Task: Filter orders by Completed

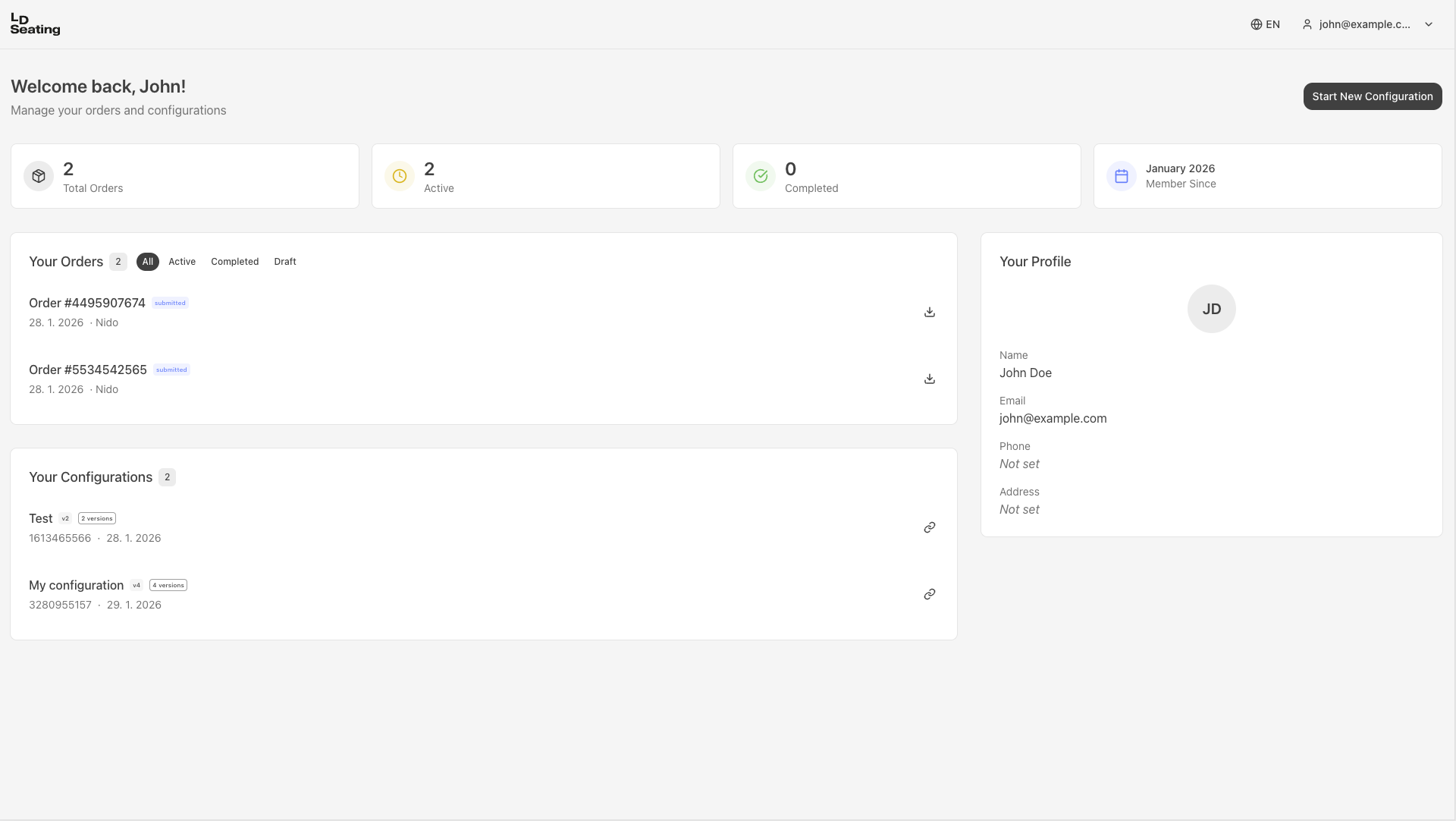Action: [234, 262]
